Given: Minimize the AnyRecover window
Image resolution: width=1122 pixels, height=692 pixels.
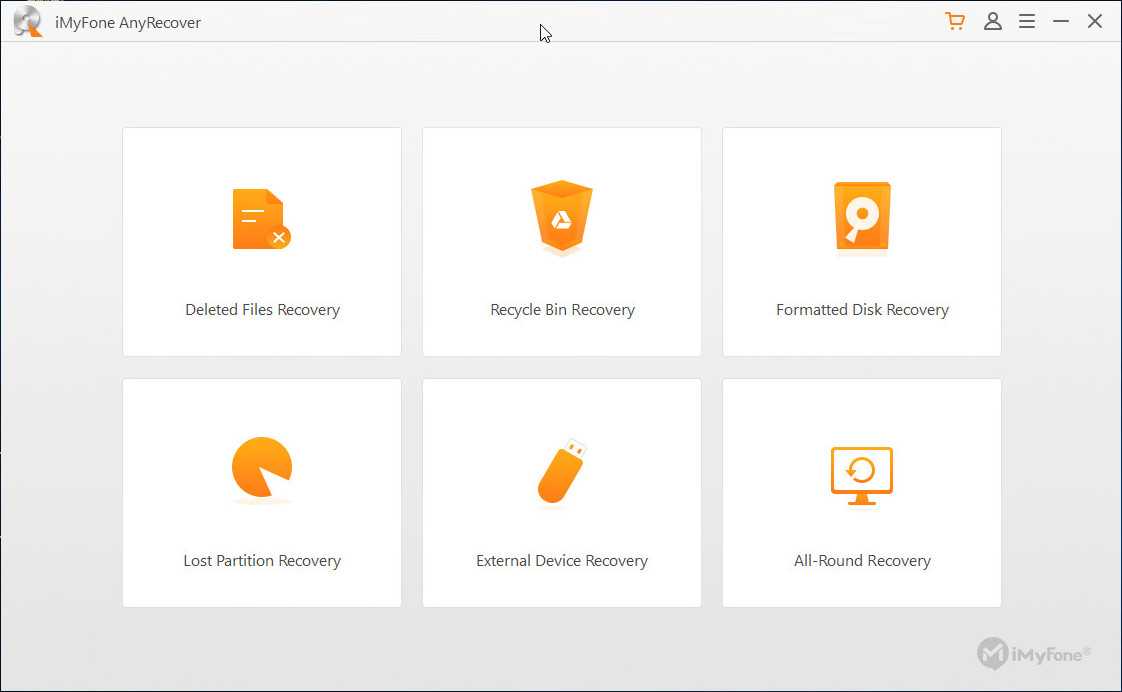Looking at the screenshot, I should (x=1061, y=21).
